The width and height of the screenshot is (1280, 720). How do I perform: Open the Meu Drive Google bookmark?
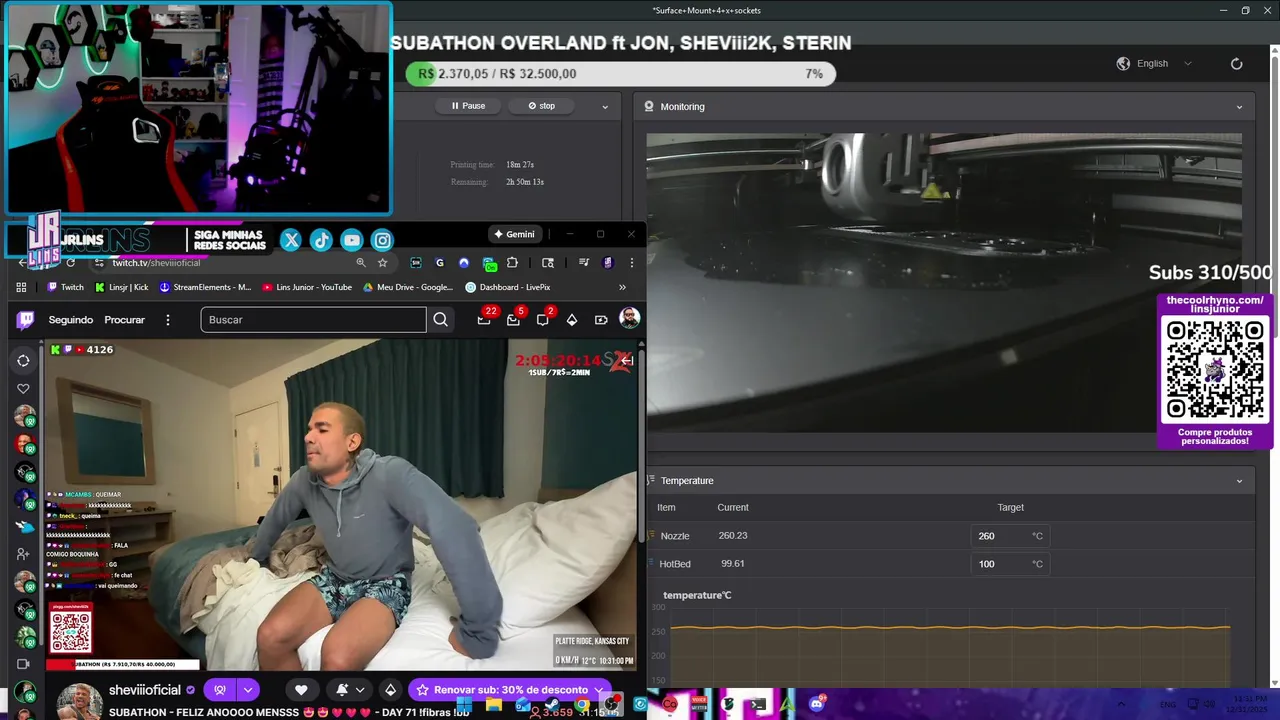pyautogui.click(x=408, y=287)
